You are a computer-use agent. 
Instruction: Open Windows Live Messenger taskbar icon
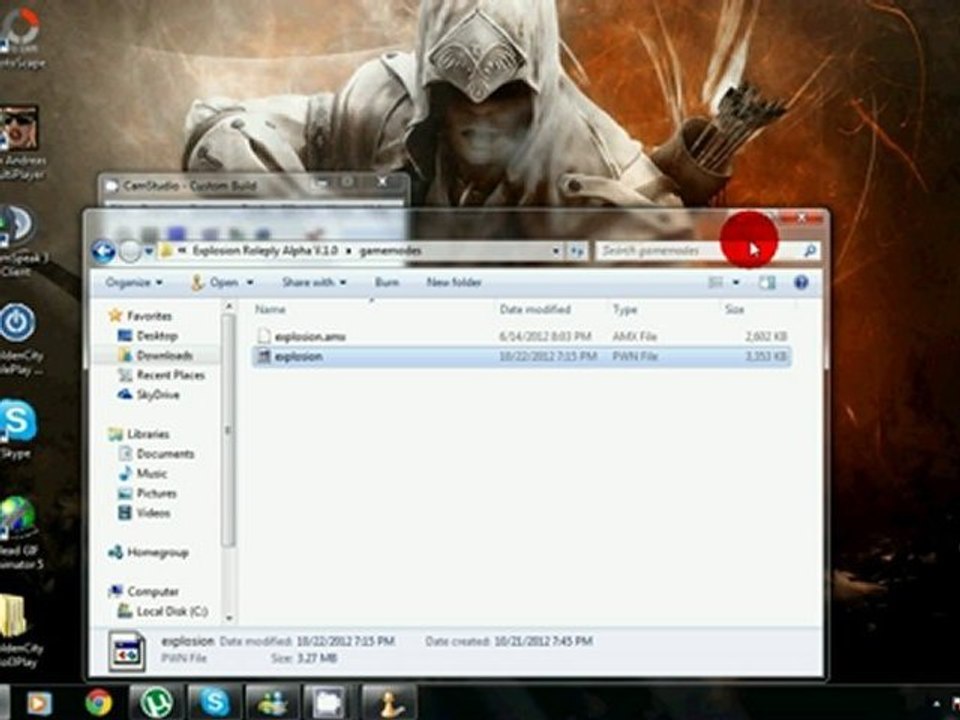272,702
